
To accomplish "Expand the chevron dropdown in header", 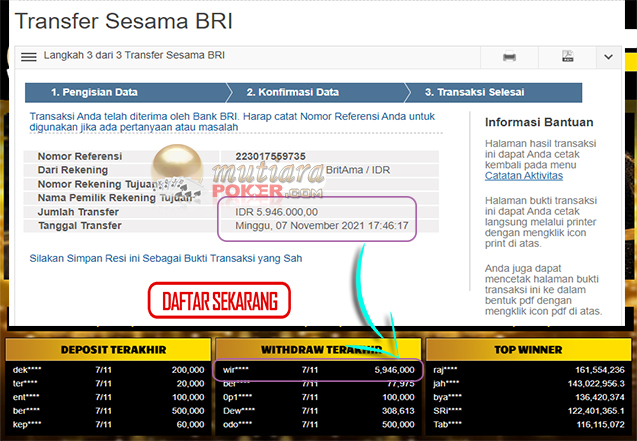I will pos(608,57).
